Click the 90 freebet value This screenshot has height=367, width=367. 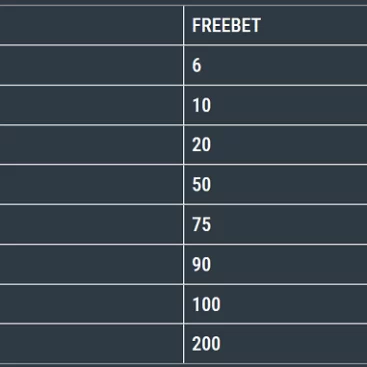click(275, 264)
